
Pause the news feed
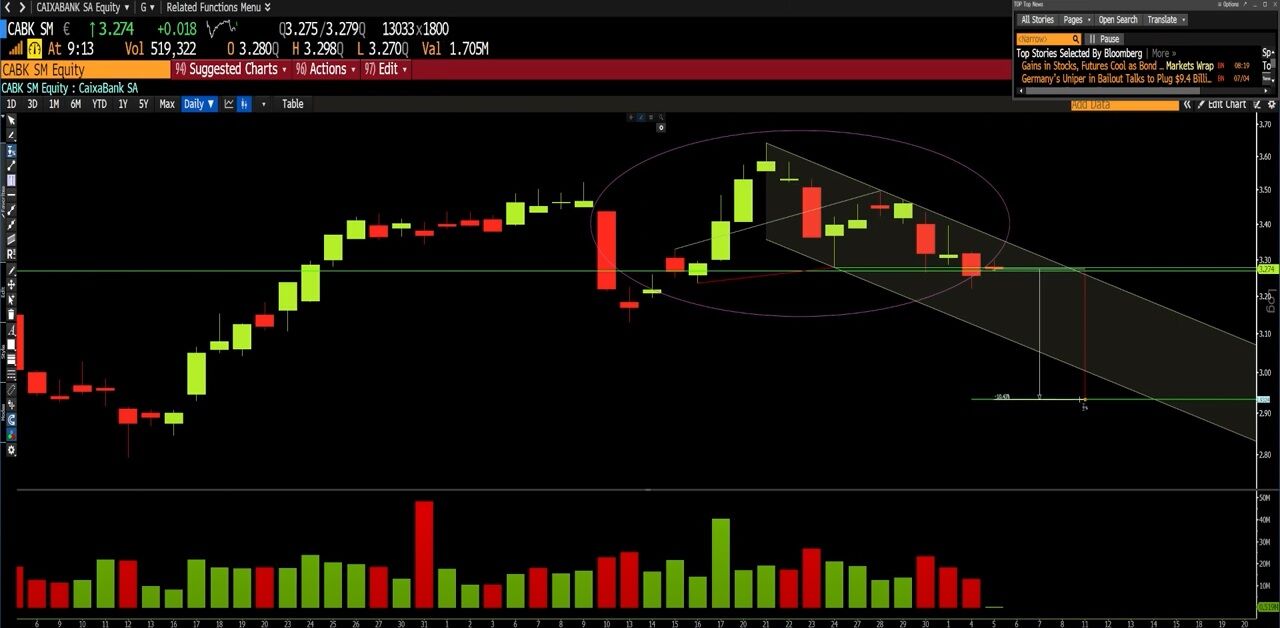coord(1104,39)
